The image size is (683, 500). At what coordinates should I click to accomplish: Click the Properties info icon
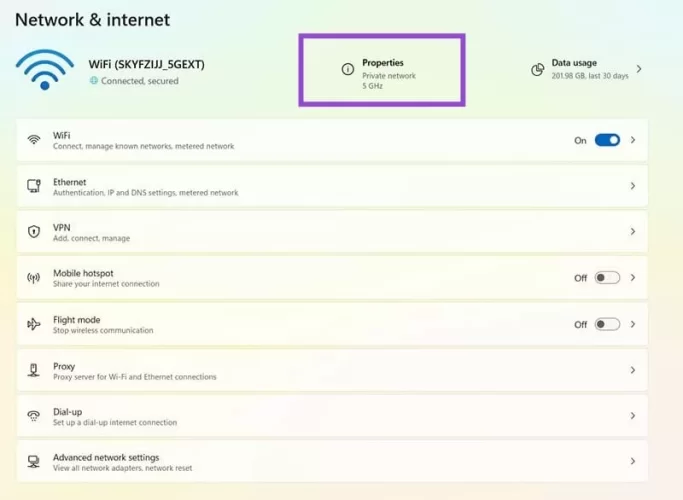click(348, 70)
